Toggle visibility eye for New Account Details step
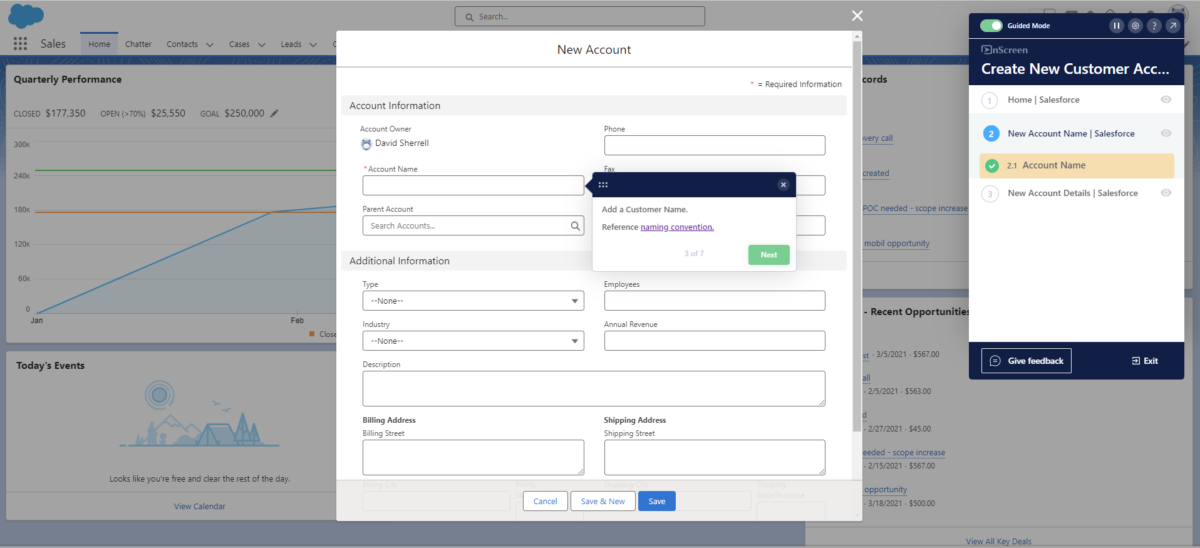The height and width of the screenshot is (548, 1200). pyautogui.click(x=1166, y=193)
